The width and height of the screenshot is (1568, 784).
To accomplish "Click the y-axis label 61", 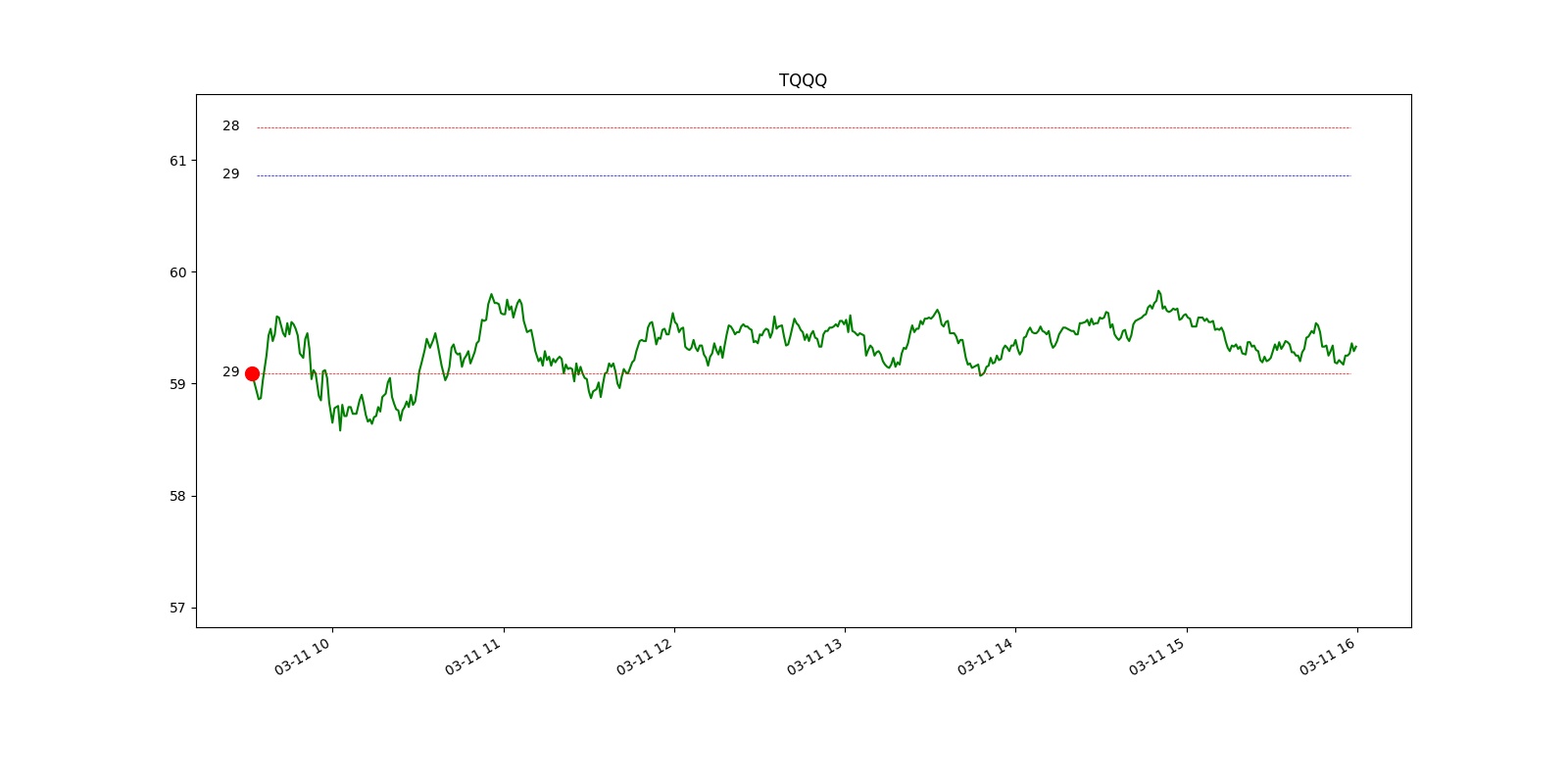I will 177,161.
